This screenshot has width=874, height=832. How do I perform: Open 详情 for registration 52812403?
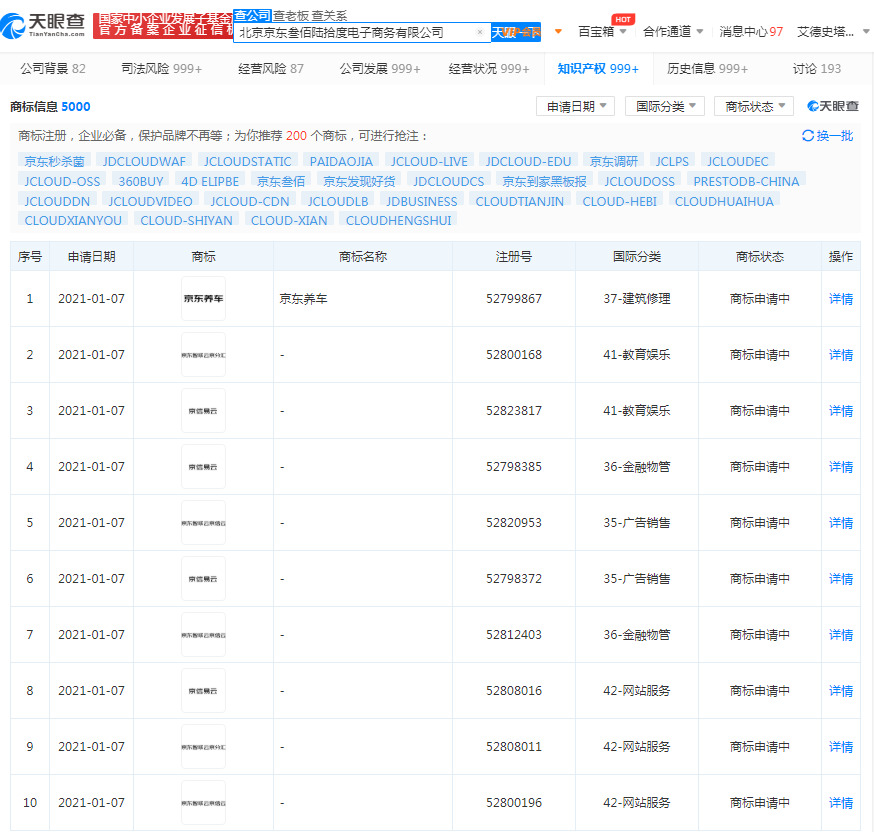coord(841,635)
